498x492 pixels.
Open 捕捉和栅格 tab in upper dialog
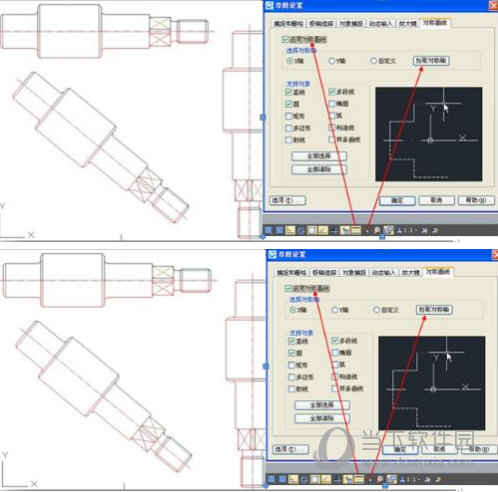coord(289,24)
